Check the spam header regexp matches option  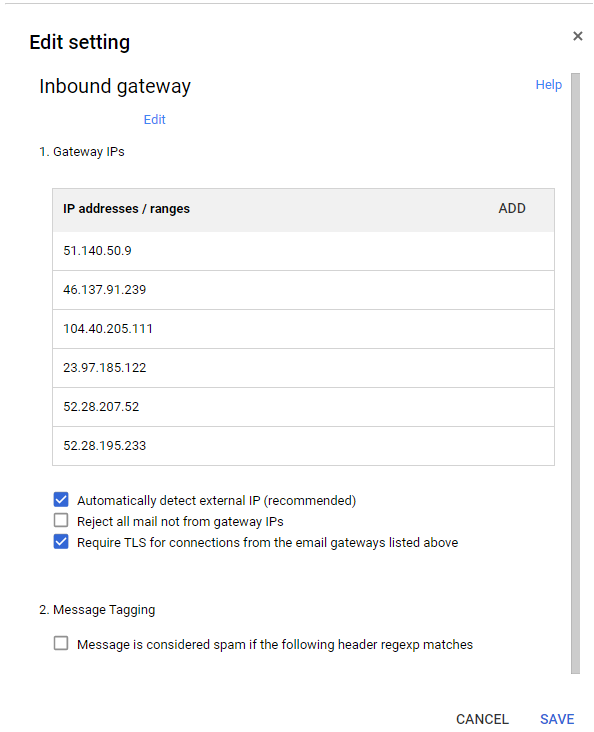click(x=61, y=643)
